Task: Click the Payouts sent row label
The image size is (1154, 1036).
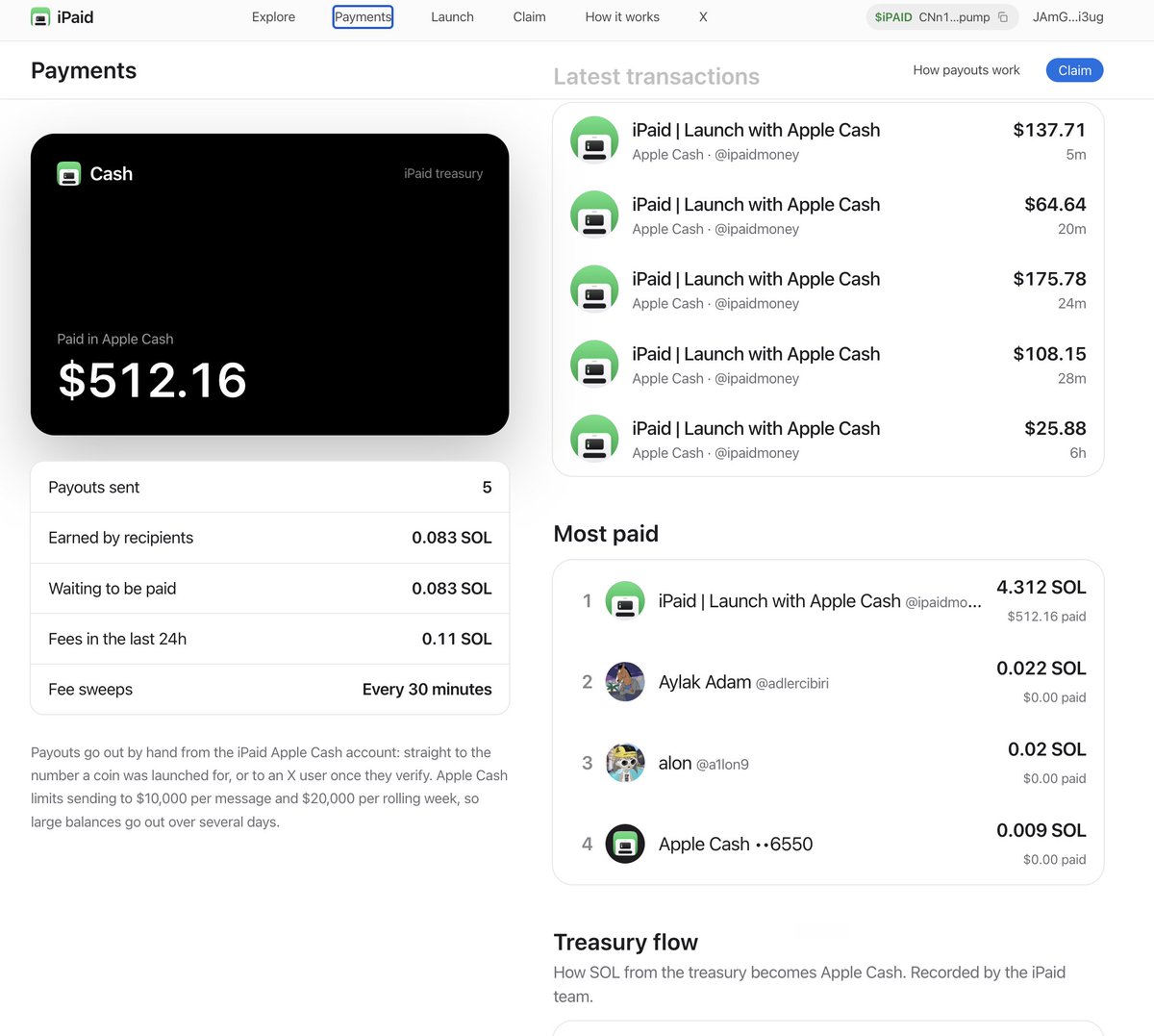Action: (94, 488)
